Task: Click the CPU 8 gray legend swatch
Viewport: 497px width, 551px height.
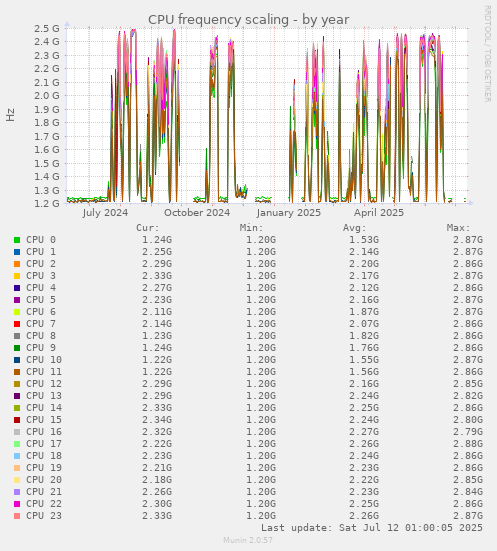Action: tap(17, 336)
